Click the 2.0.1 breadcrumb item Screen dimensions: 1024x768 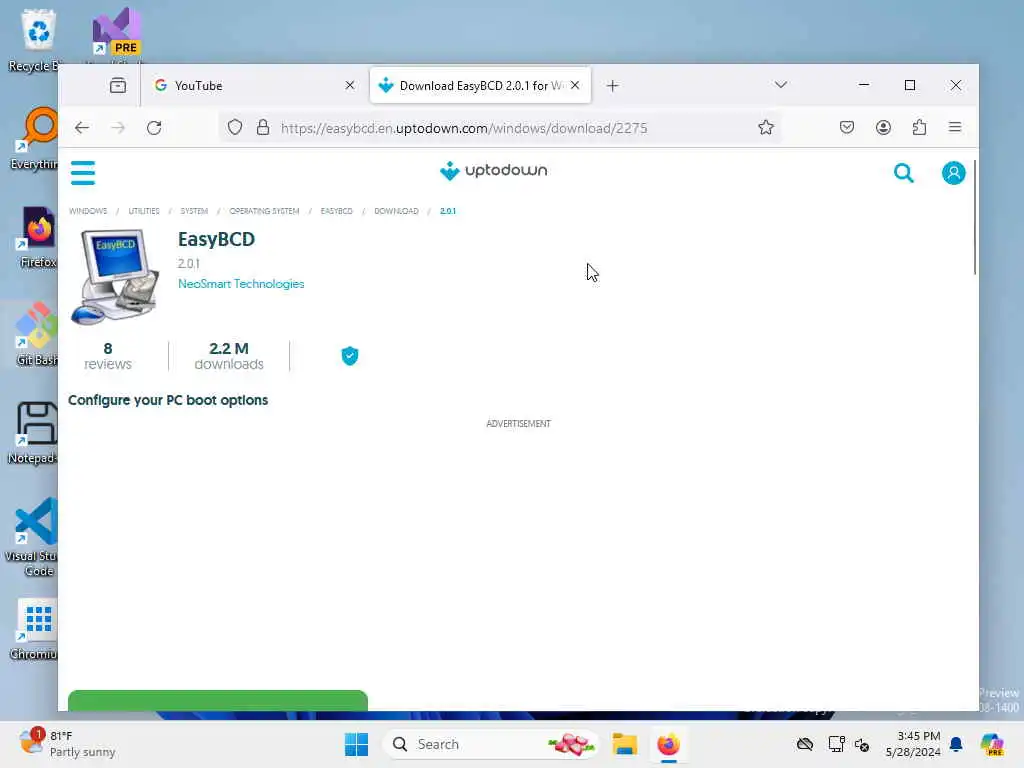point(448,211)
